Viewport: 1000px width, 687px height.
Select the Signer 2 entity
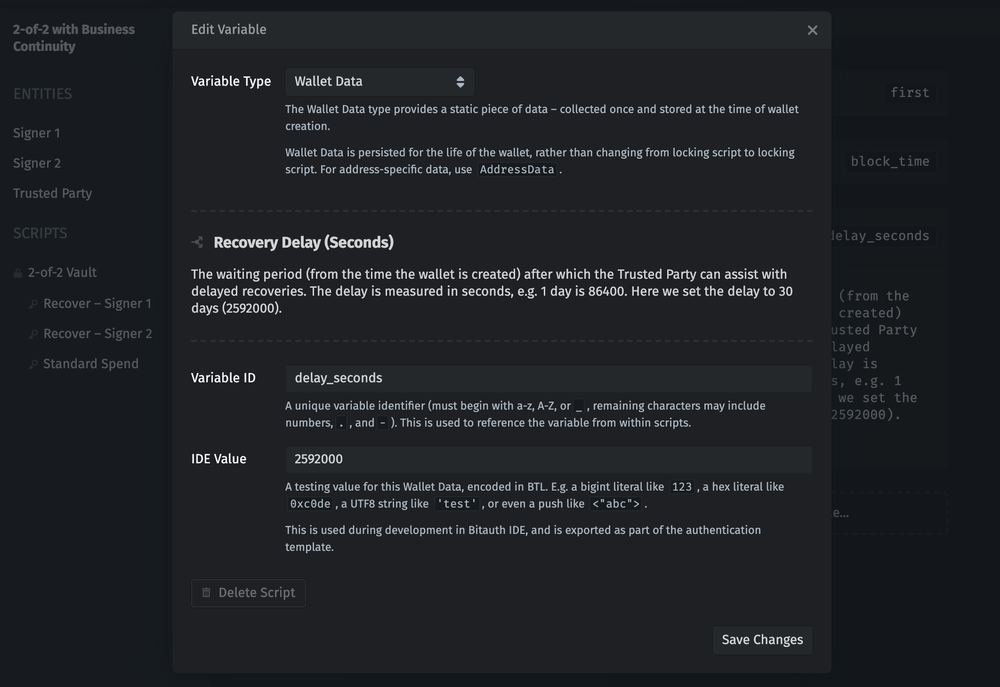pos(36,162)
